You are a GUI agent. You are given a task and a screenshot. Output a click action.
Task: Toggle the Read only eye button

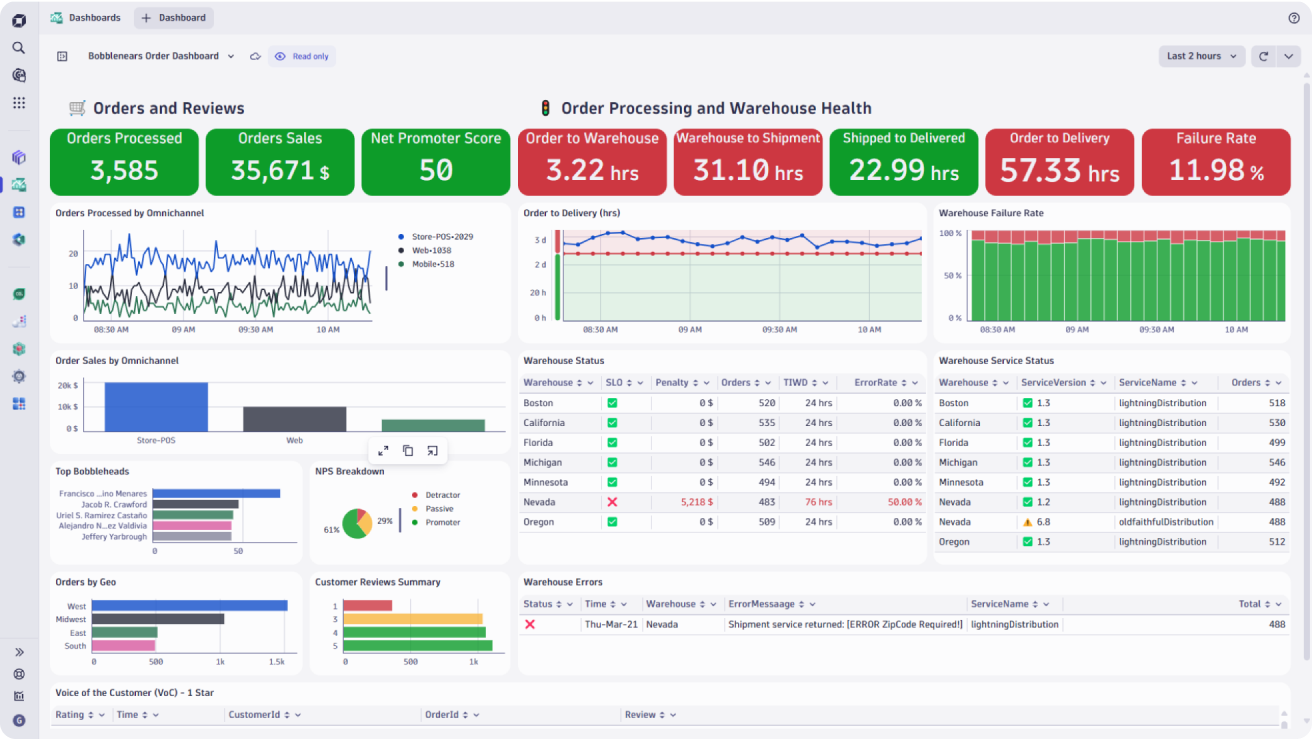coord(302,56)
